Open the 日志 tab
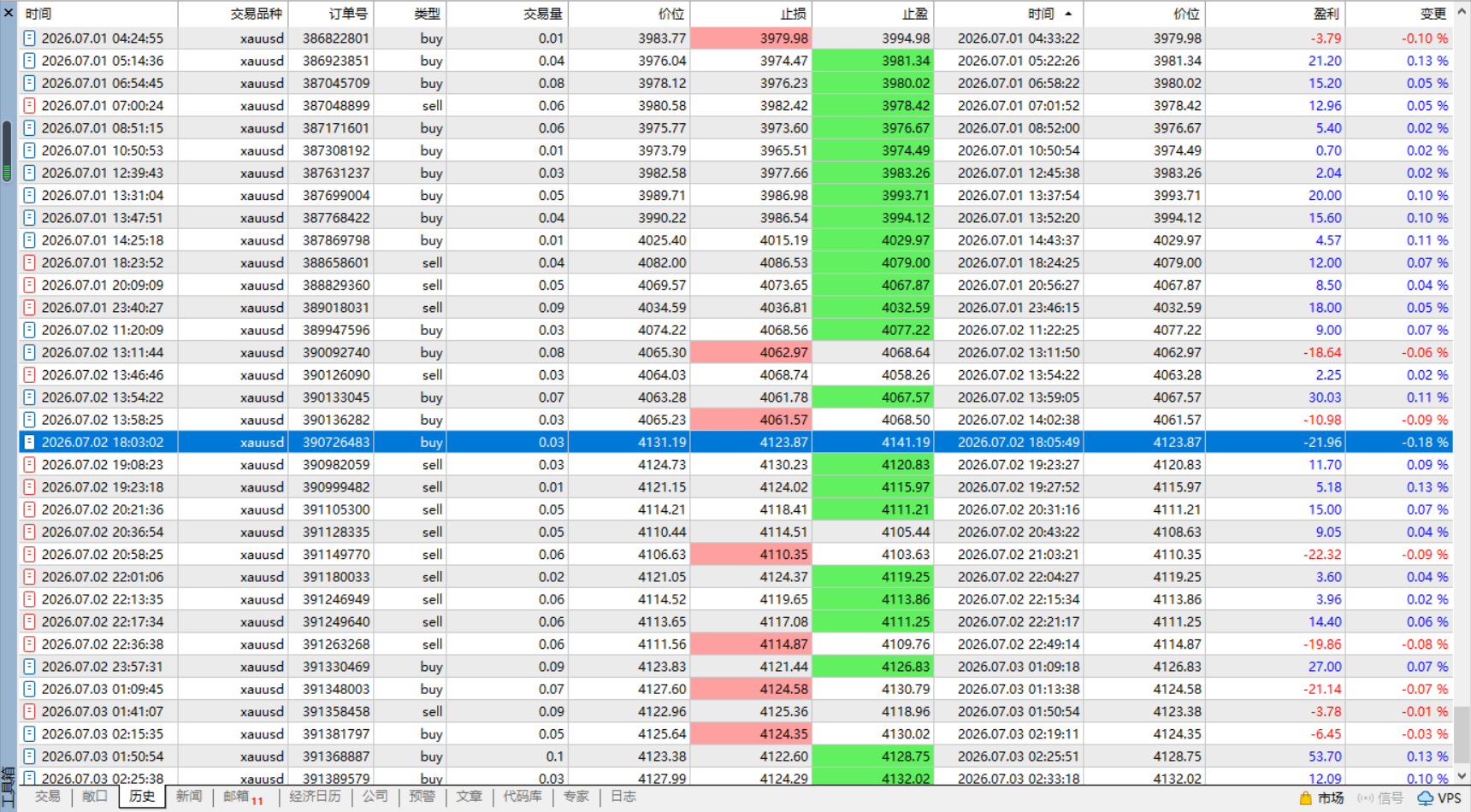This screenshot has width=1471, height=812. click(x=623, y=797)
